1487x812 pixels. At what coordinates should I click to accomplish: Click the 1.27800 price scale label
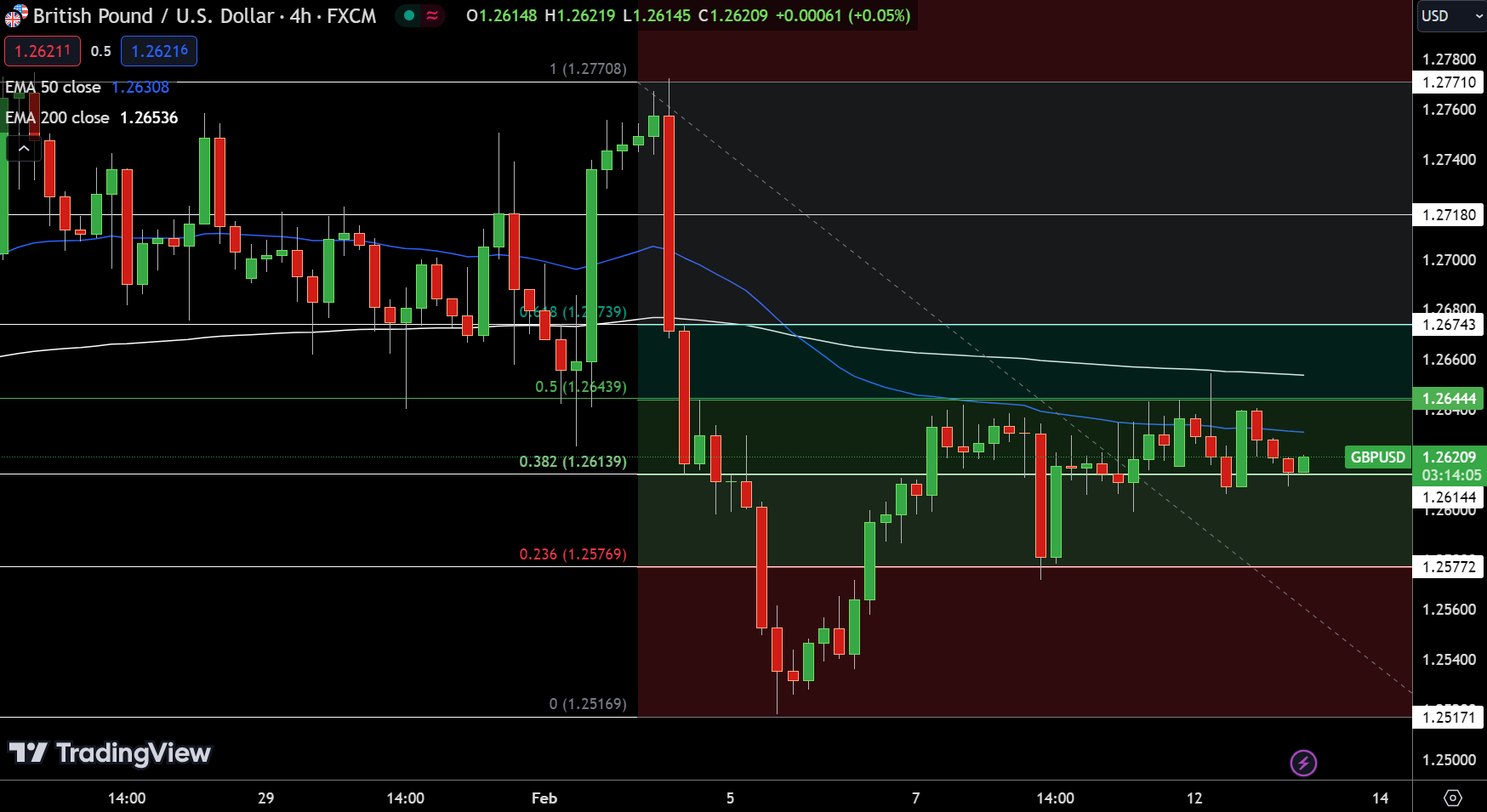(x=1449, y=59)
